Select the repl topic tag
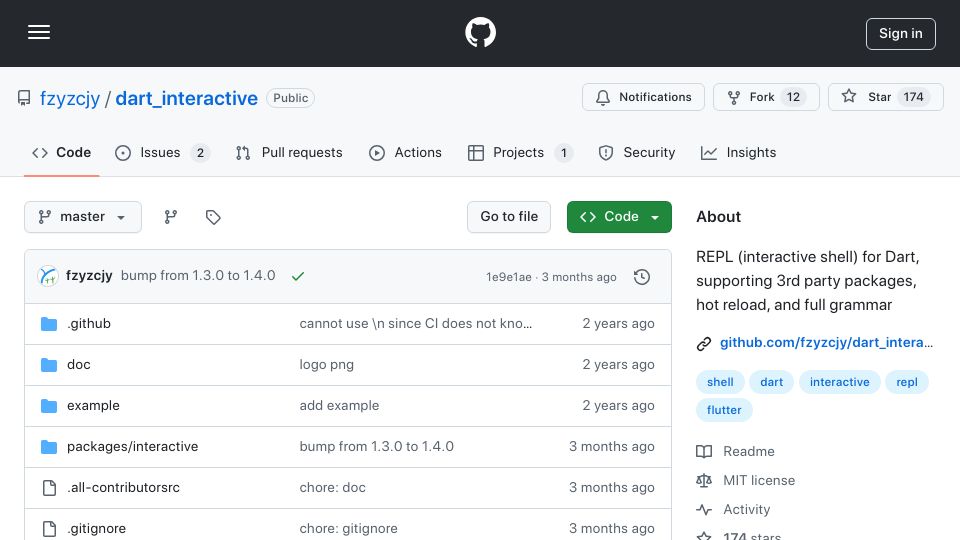 pos(907,382)
